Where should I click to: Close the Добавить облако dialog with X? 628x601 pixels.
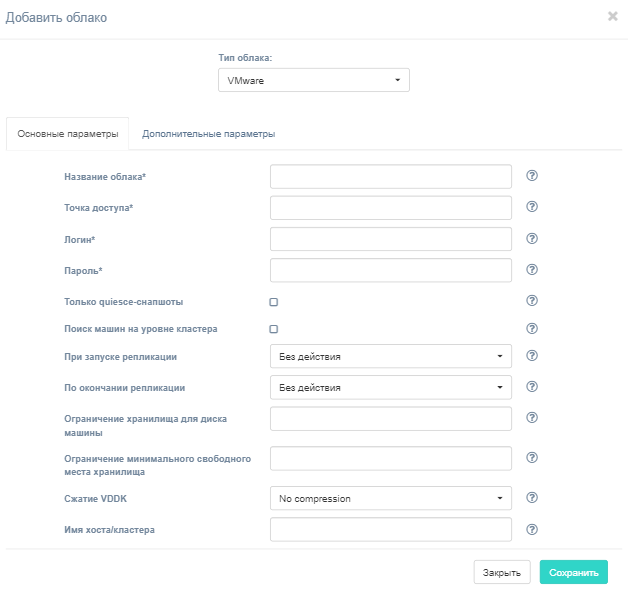point(612,16)
